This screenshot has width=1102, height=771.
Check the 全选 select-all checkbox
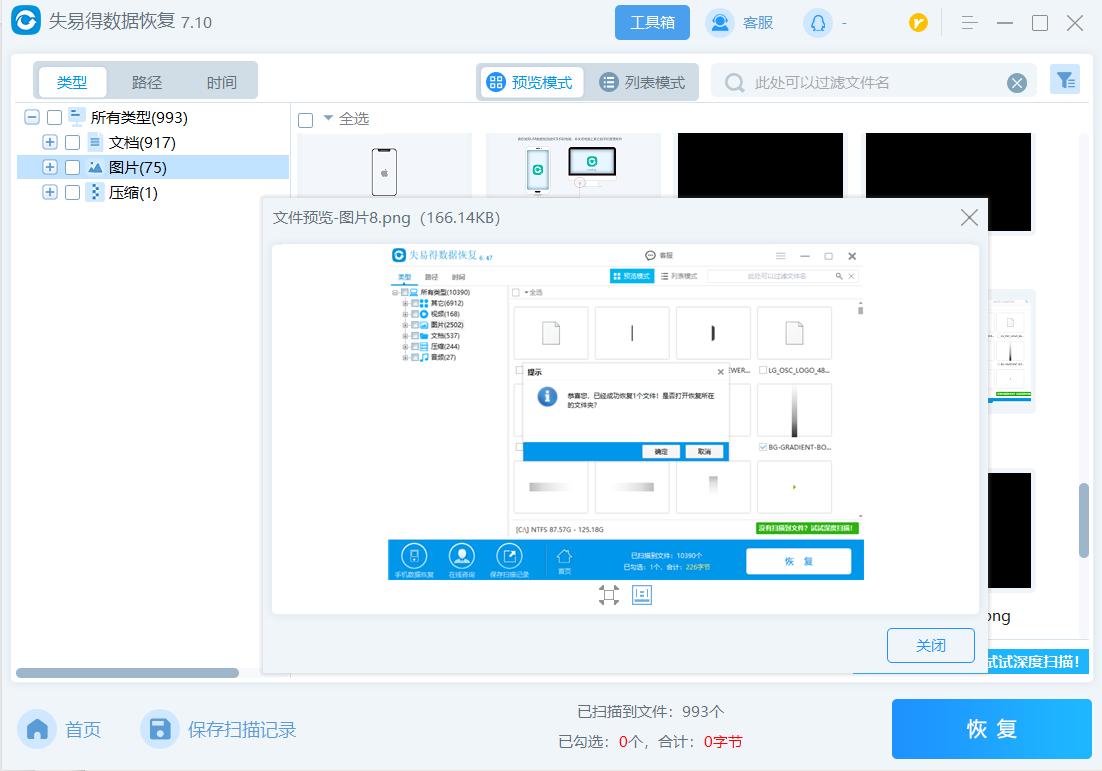pyautogui.click(x=305, y=118)
